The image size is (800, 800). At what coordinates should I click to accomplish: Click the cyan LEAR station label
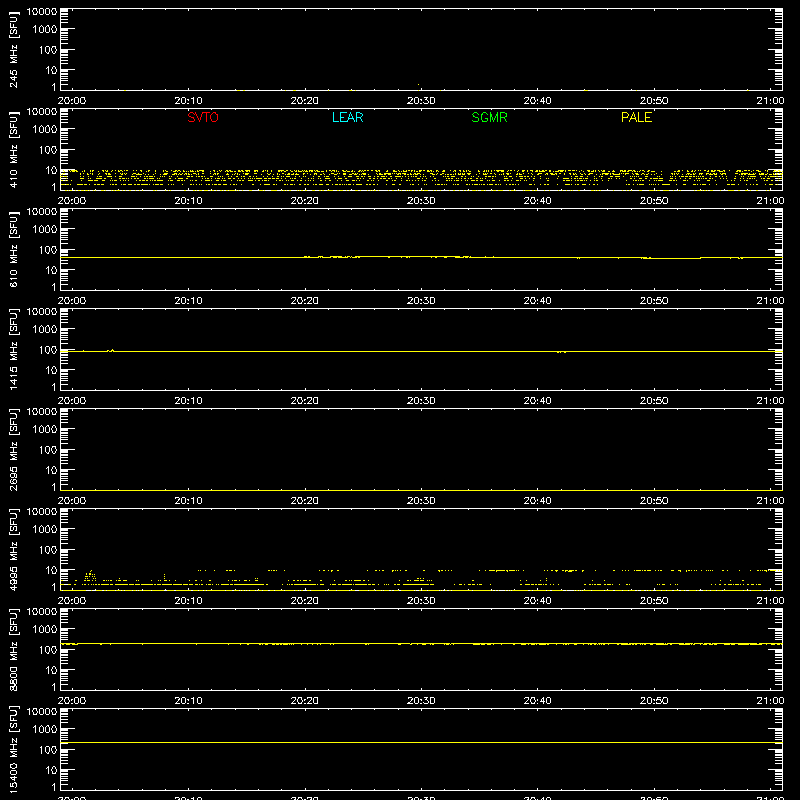[x=347, y=117]
